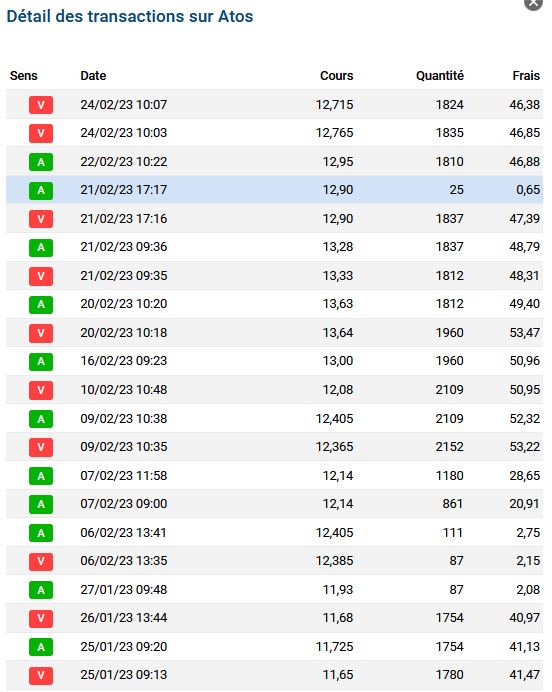Viewport: 552px width, 692px height.
Task: Click the Quantité column header
Action: pyautogui.click(x=440, y=76)
